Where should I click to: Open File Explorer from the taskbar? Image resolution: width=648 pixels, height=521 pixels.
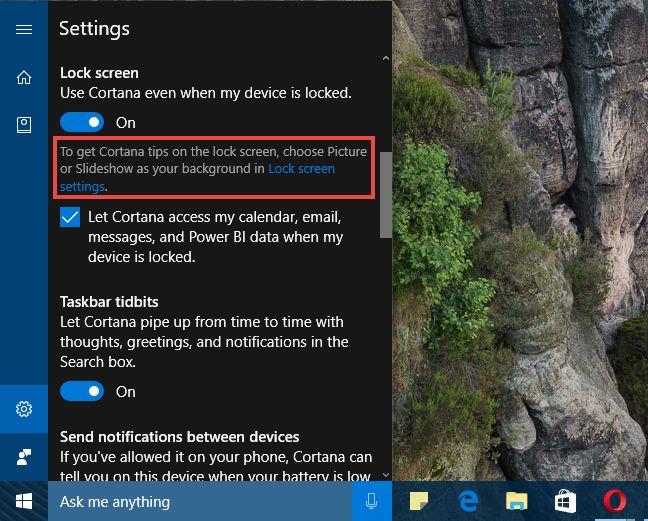click(x=517, y=501)
